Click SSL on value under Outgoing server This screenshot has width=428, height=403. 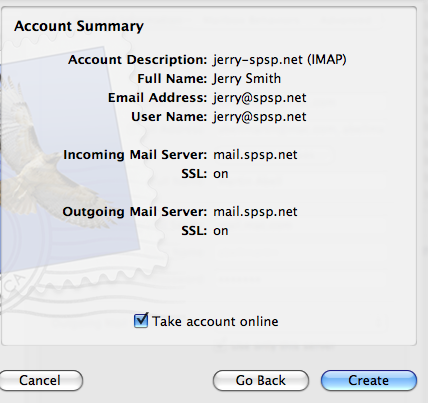(x=221, y=231)
